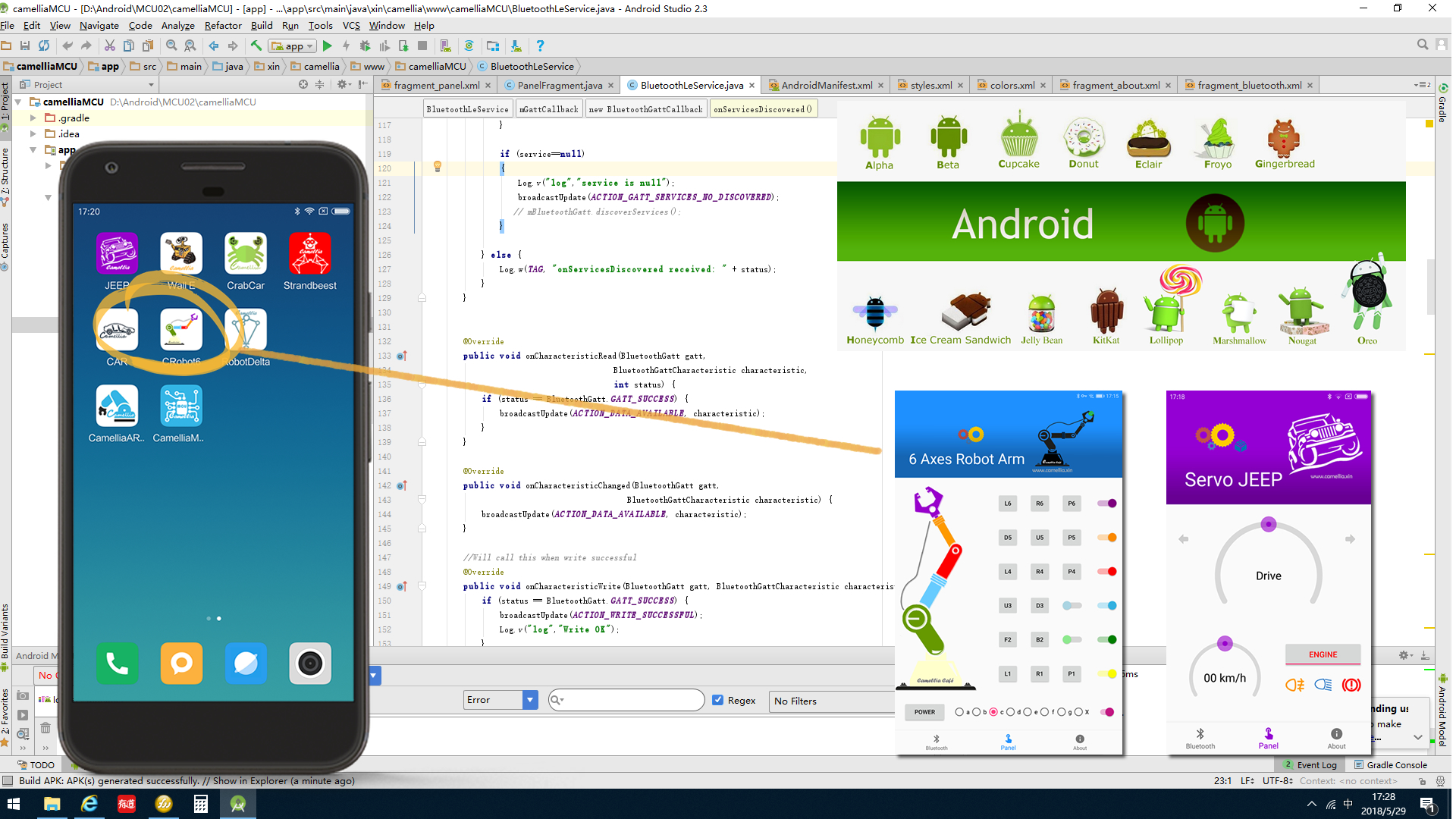The width and height of the screenshot is (1456, 819).
Task: Click the SDK Manager download icon
Action: (x=516, y=46)
